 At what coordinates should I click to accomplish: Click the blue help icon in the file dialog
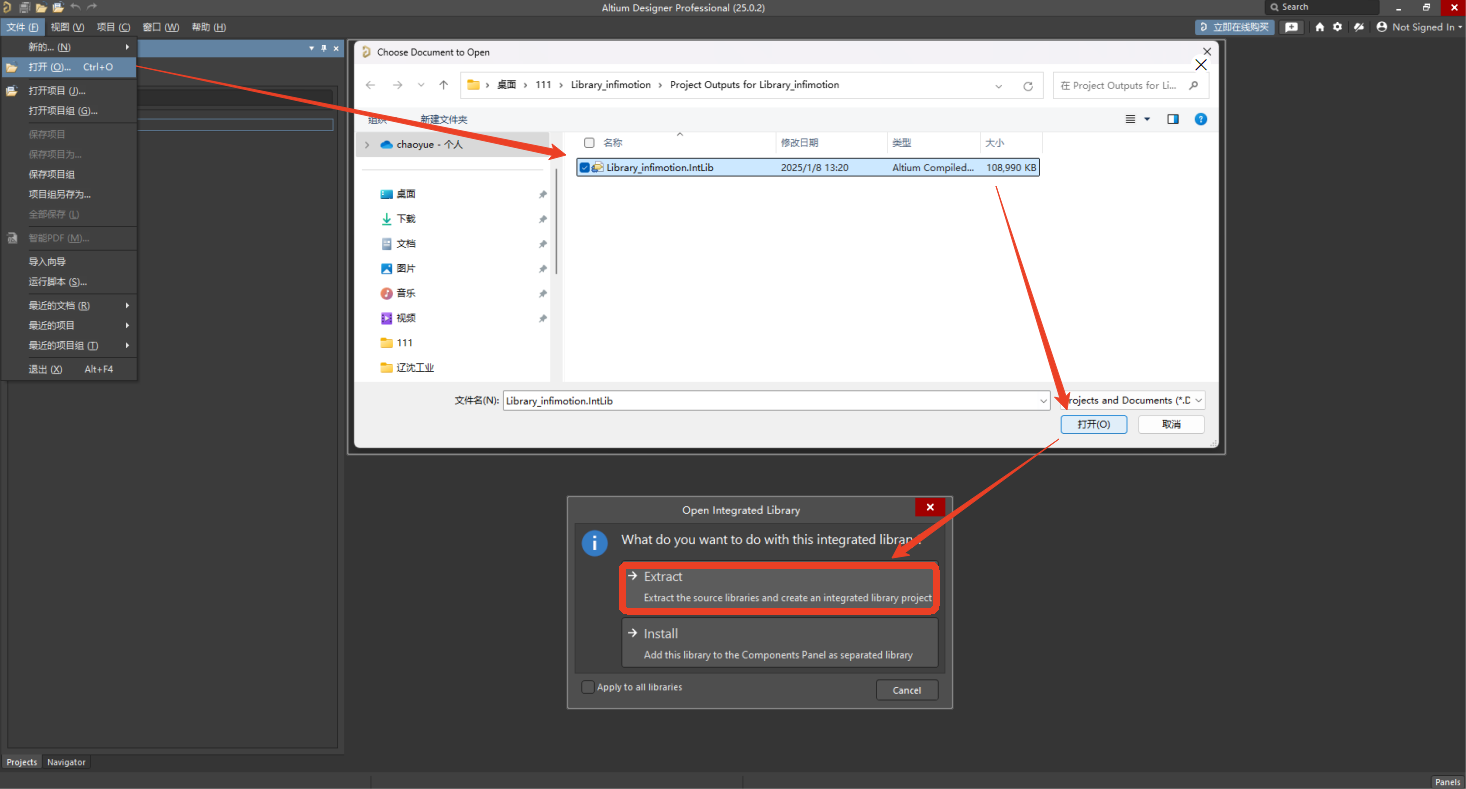[x=1201, y=119]
